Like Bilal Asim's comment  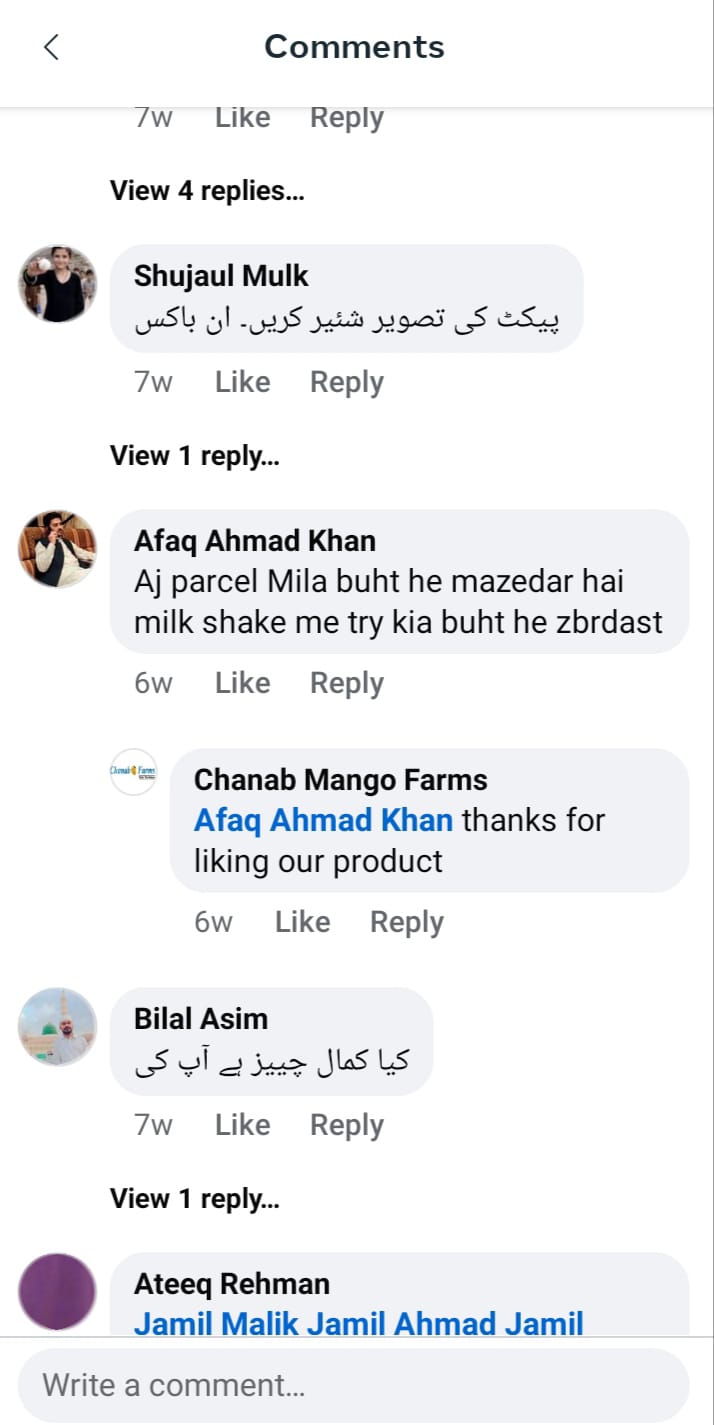(x=243, y=1125)
